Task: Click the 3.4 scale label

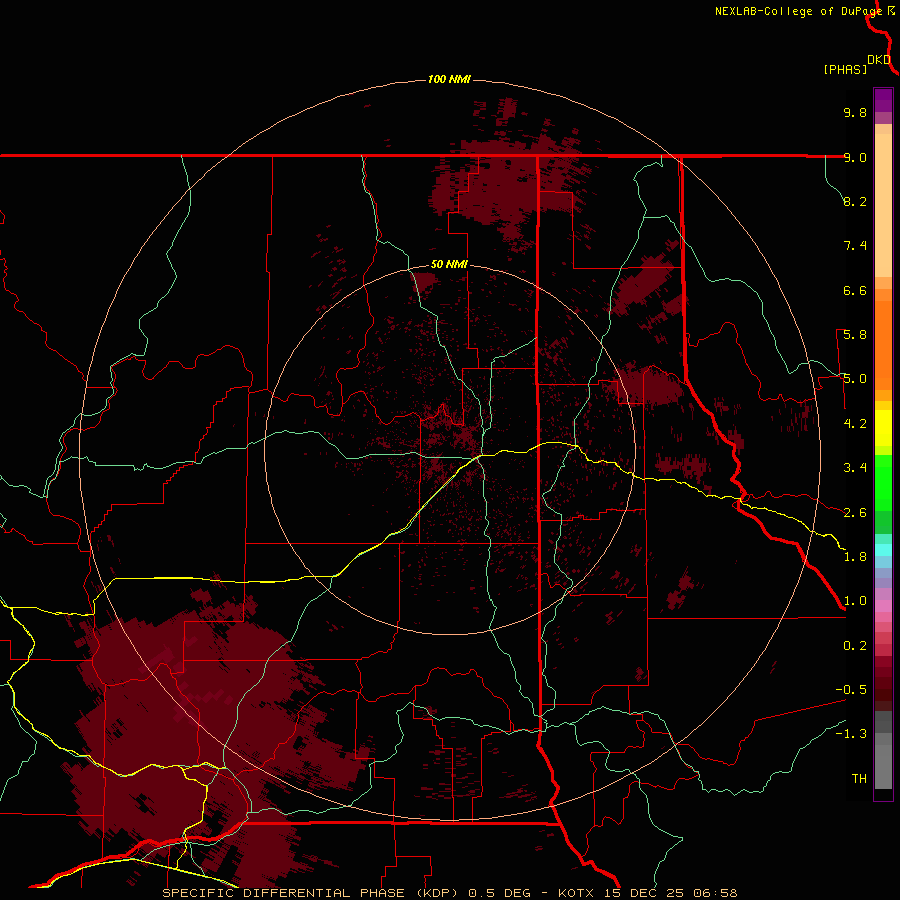Action: click(855, 468)
